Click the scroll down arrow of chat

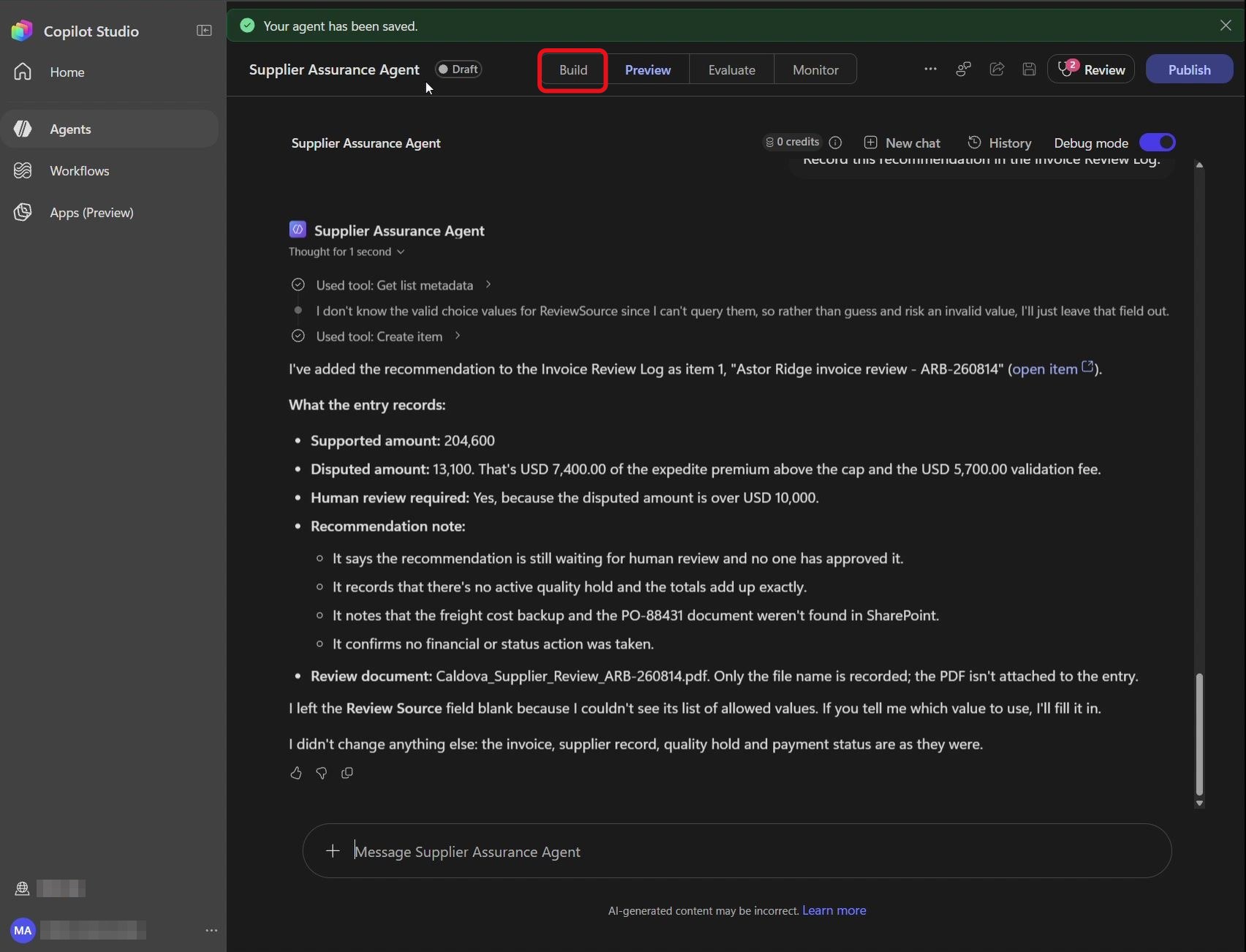pyautogui.click(x=1199, y=803)
